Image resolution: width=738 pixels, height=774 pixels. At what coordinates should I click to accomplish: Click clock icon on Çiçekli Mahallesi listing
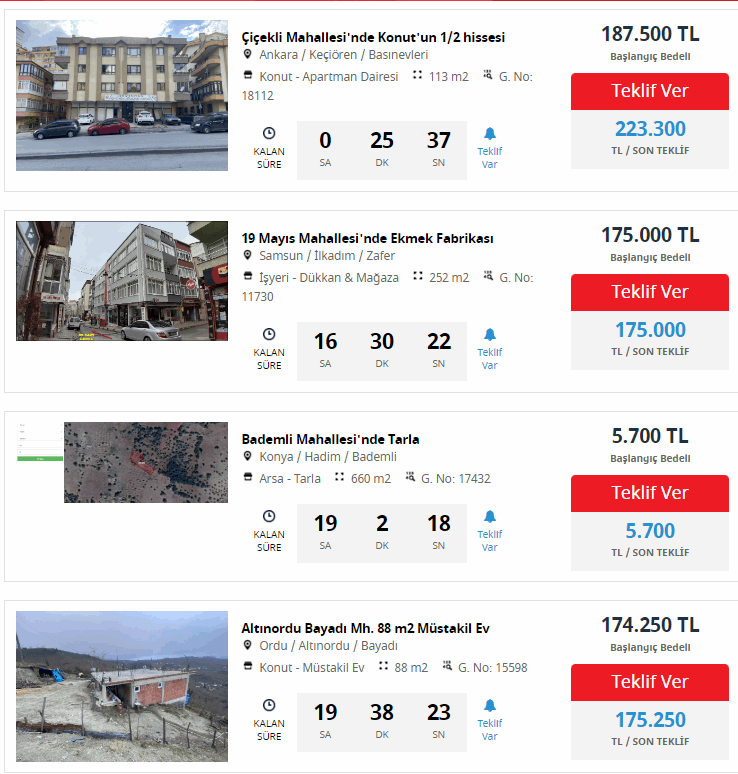pyautogui.click(x=269, y=133)
